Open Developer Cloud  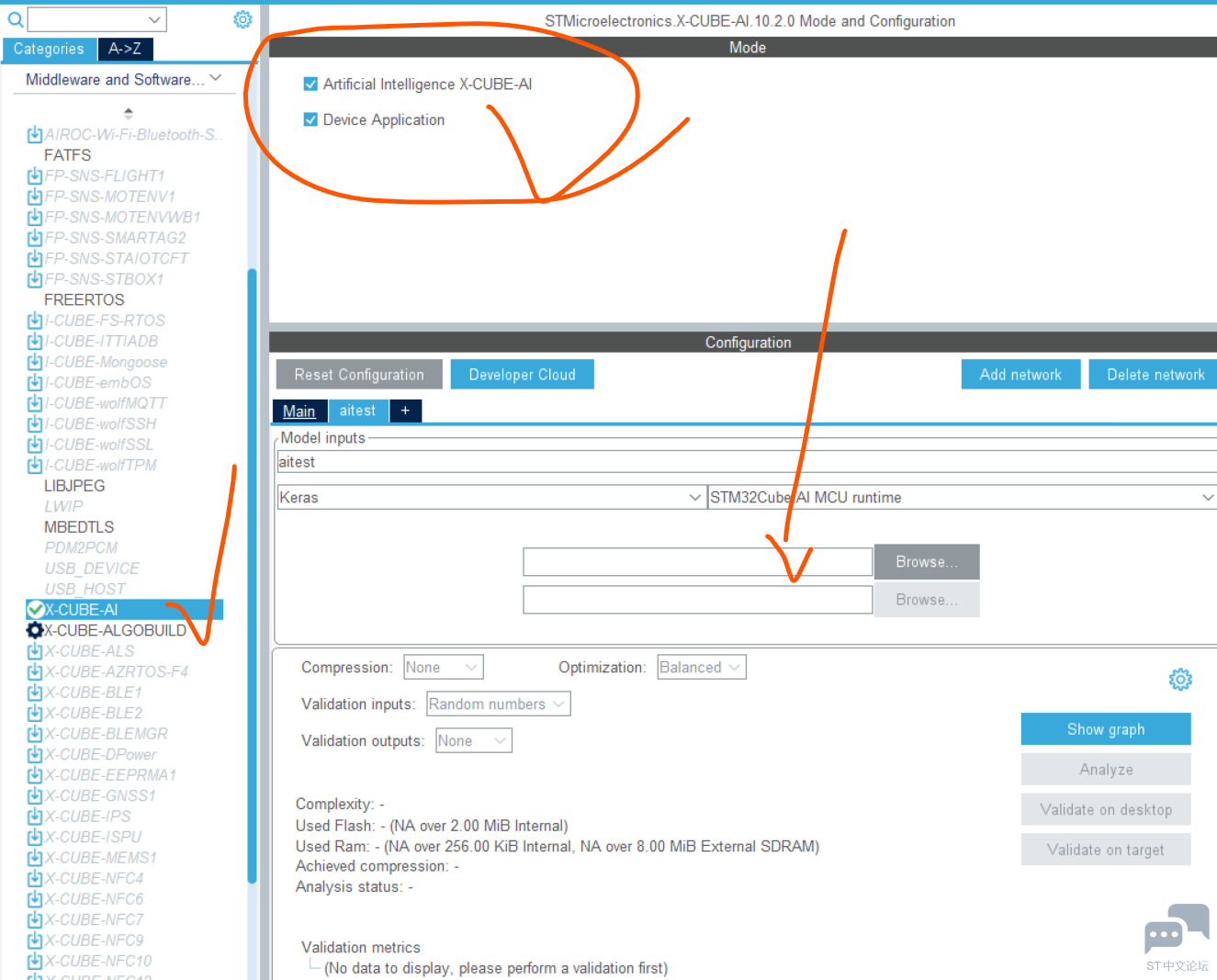(x=523, y=375)
